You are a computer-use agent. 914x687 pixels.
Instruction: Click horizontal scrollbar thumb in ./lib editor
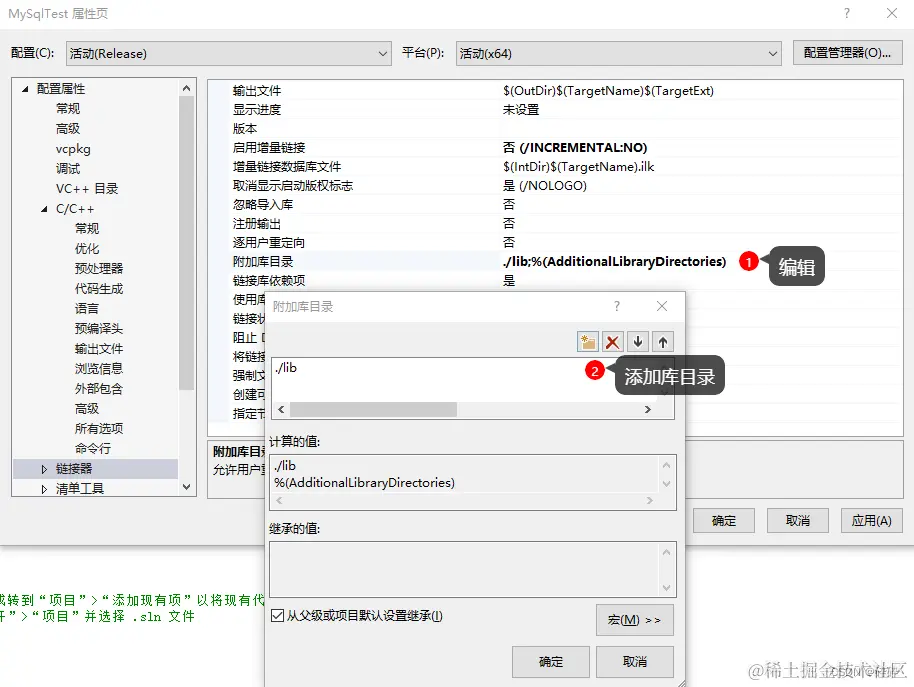coord(373,410)
